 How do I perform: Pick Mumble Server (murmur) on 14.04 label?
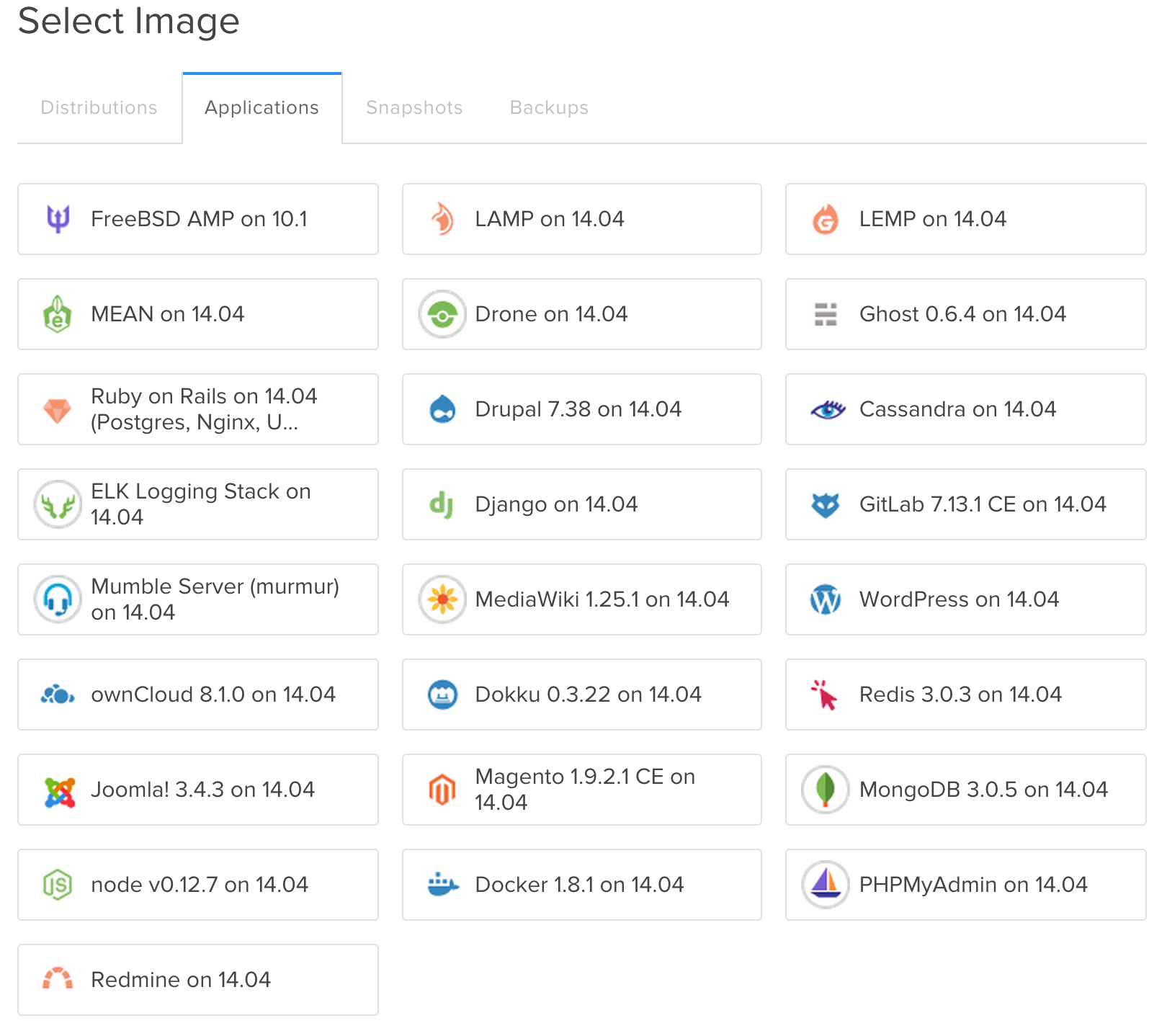215,599
